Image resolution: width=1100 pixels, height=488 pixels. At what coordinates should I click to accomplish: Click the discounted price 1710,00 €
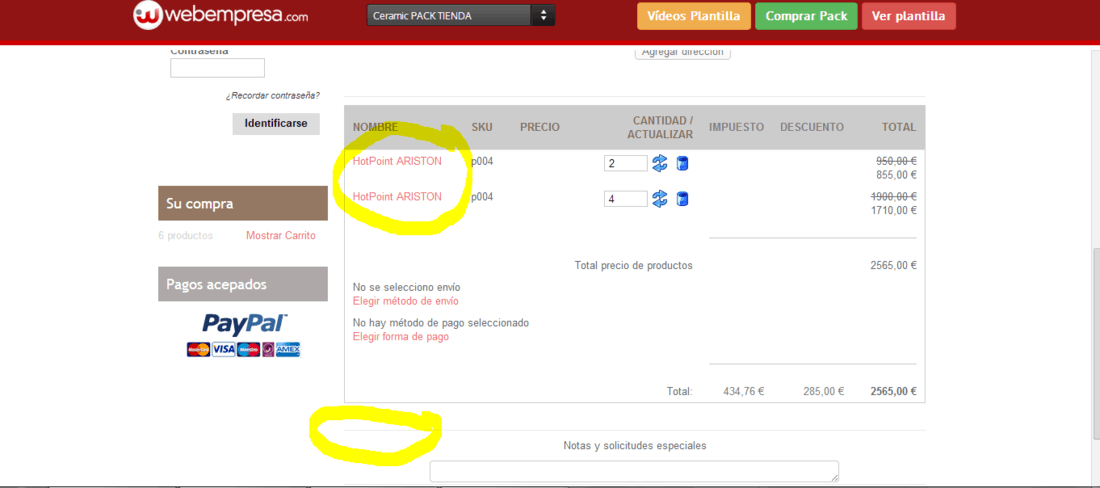coord(894,210)
